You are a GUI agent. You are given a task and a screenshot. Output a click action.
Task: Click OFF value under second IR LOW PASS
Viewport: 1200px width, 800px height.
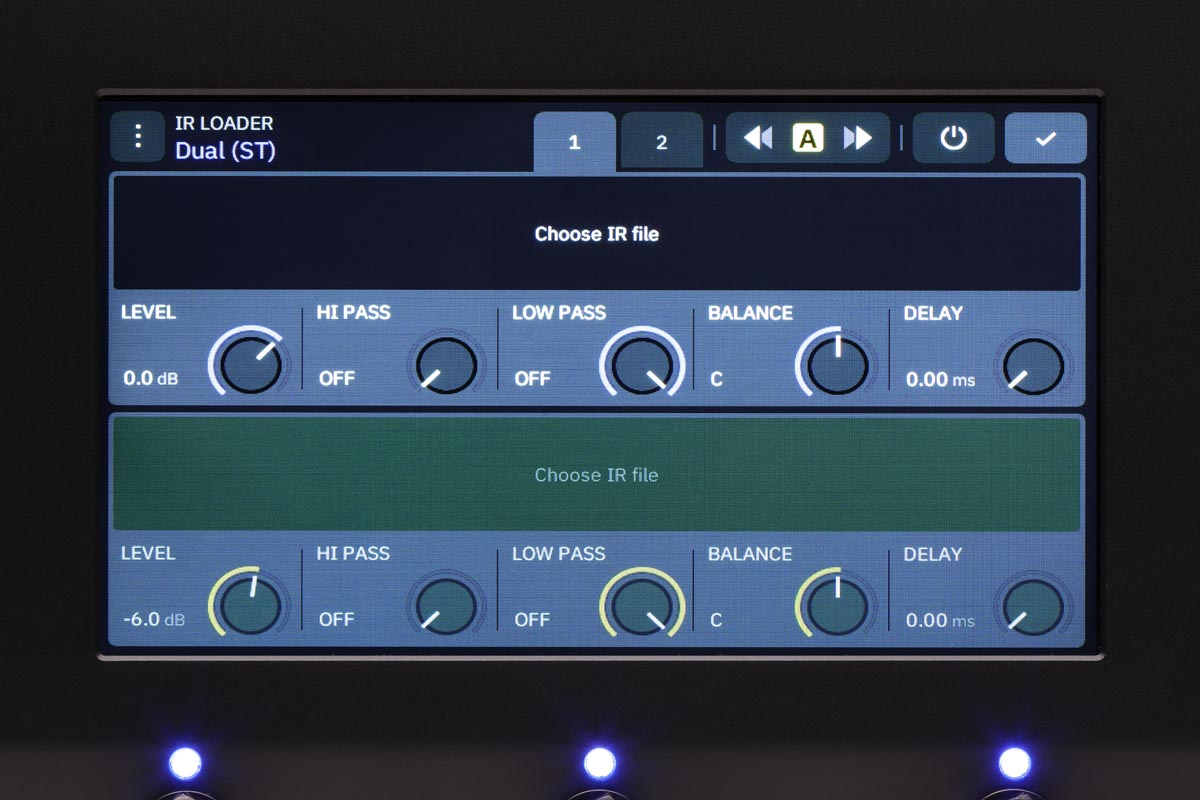tap(532, 620)
